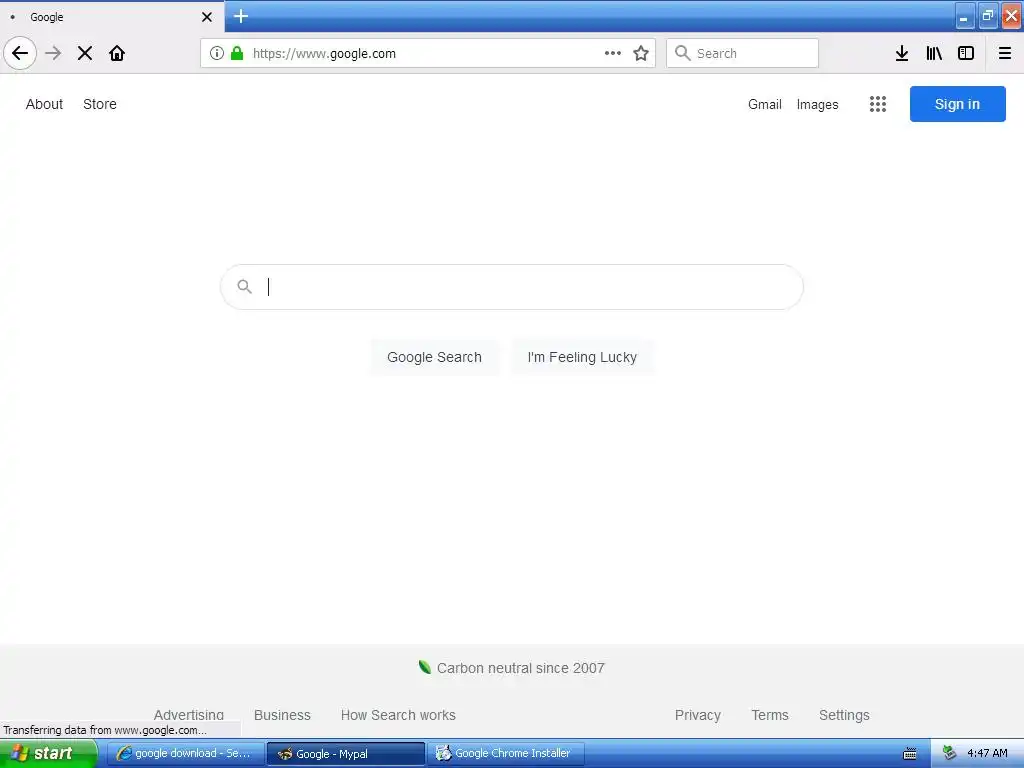Click the forward arrow navigation button

point(53,53)
